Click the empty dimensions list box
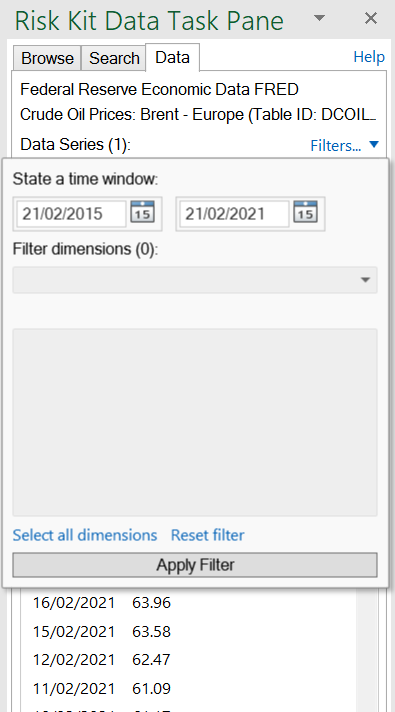The image size is (395, 712). pos(195,422)
